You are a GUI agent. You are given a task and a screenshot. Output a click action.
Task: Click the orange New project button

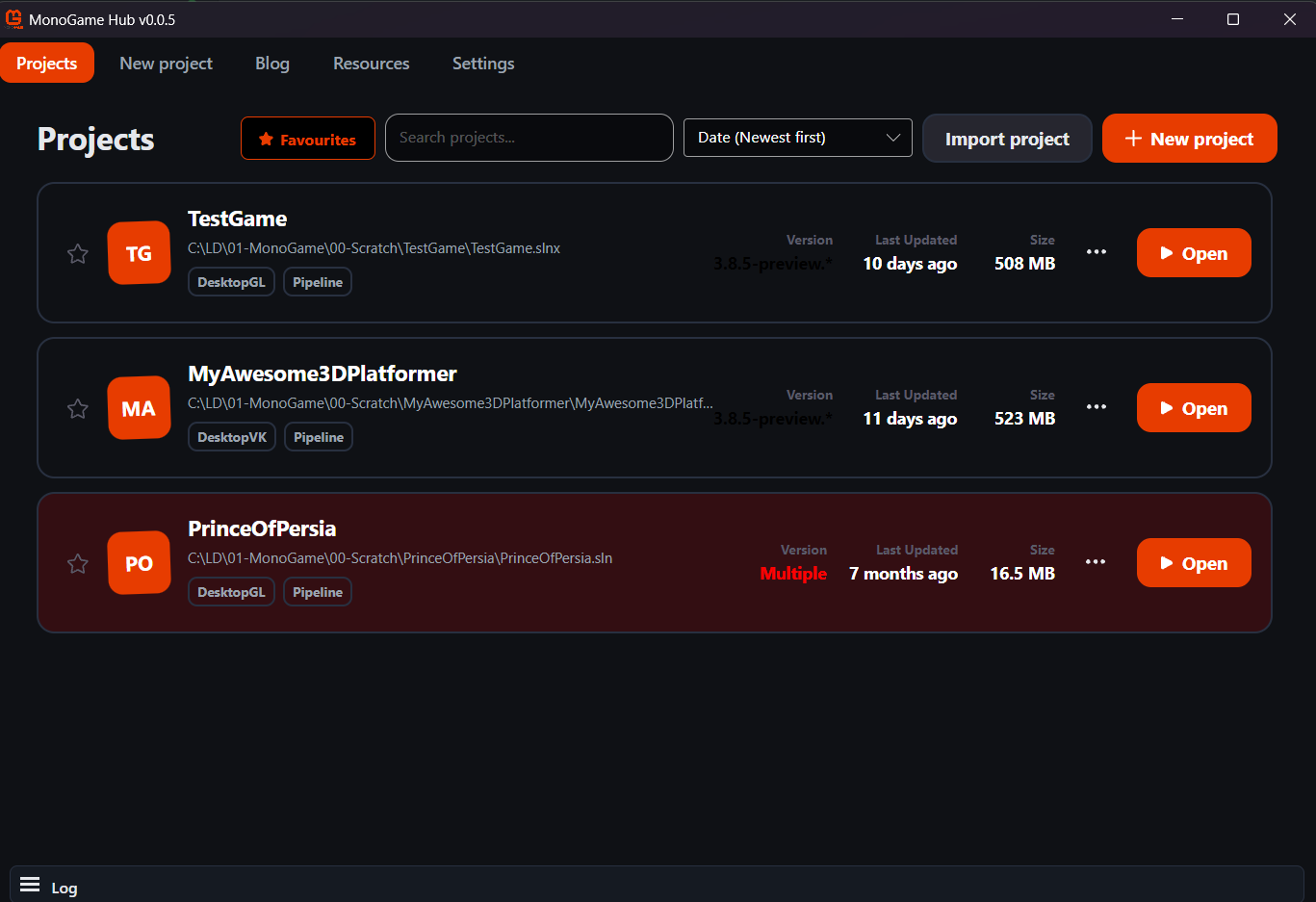point(1190,139)
